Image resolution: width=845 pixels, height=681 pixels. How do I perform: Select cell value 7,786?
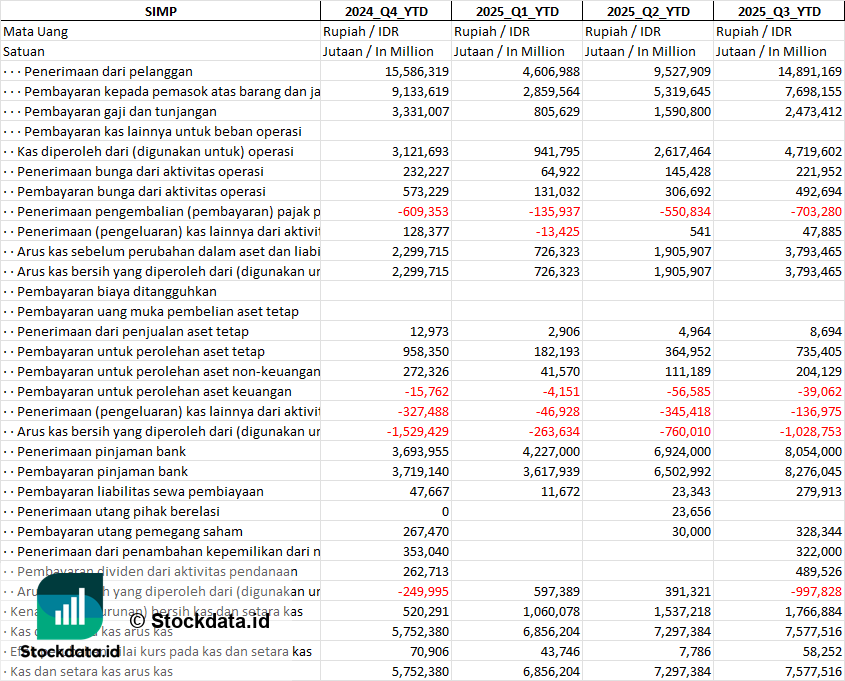(x=694, y=651)
